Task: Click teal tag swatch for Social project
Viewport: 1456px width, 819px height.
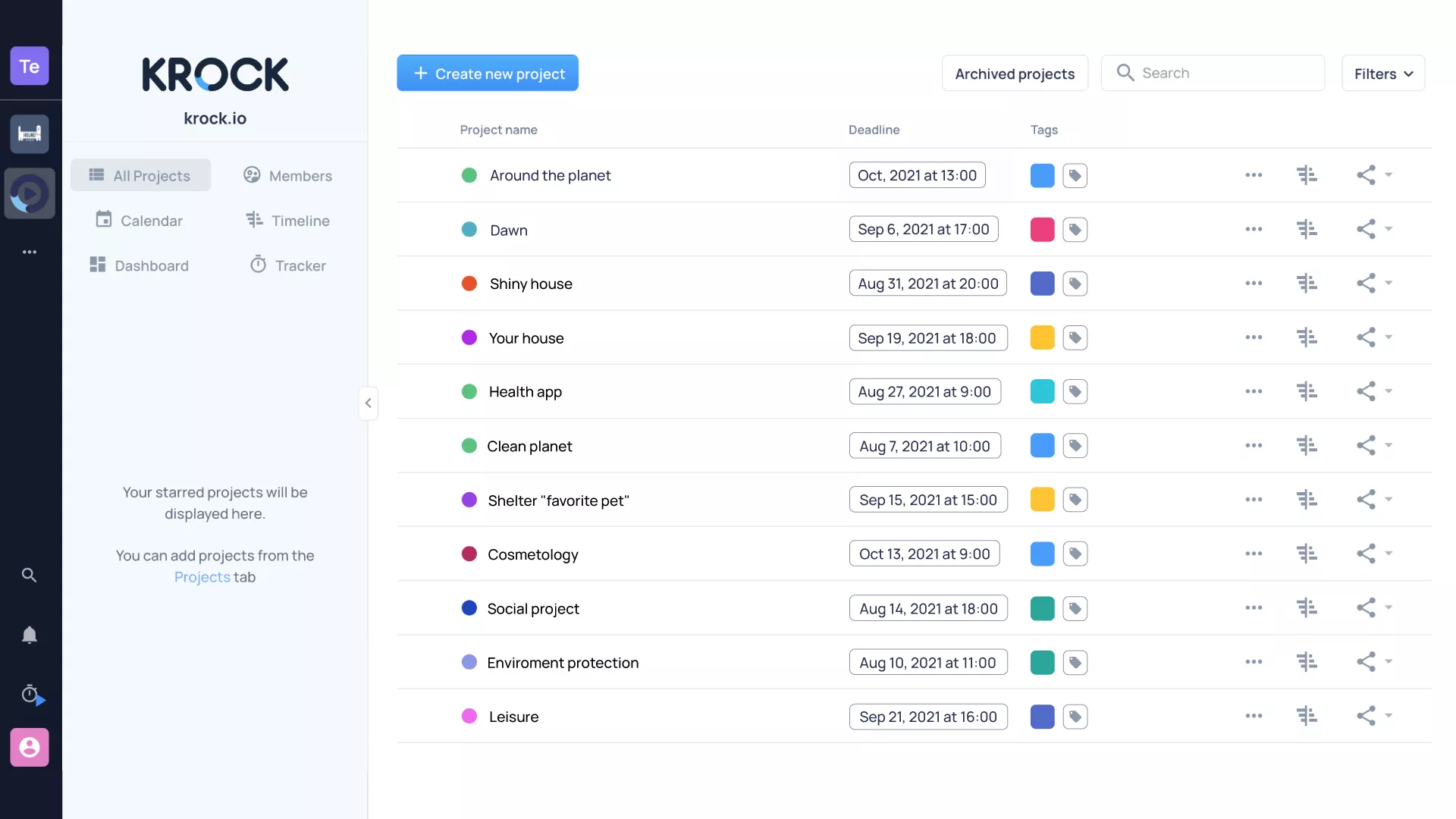Action: click(1042, 608)
